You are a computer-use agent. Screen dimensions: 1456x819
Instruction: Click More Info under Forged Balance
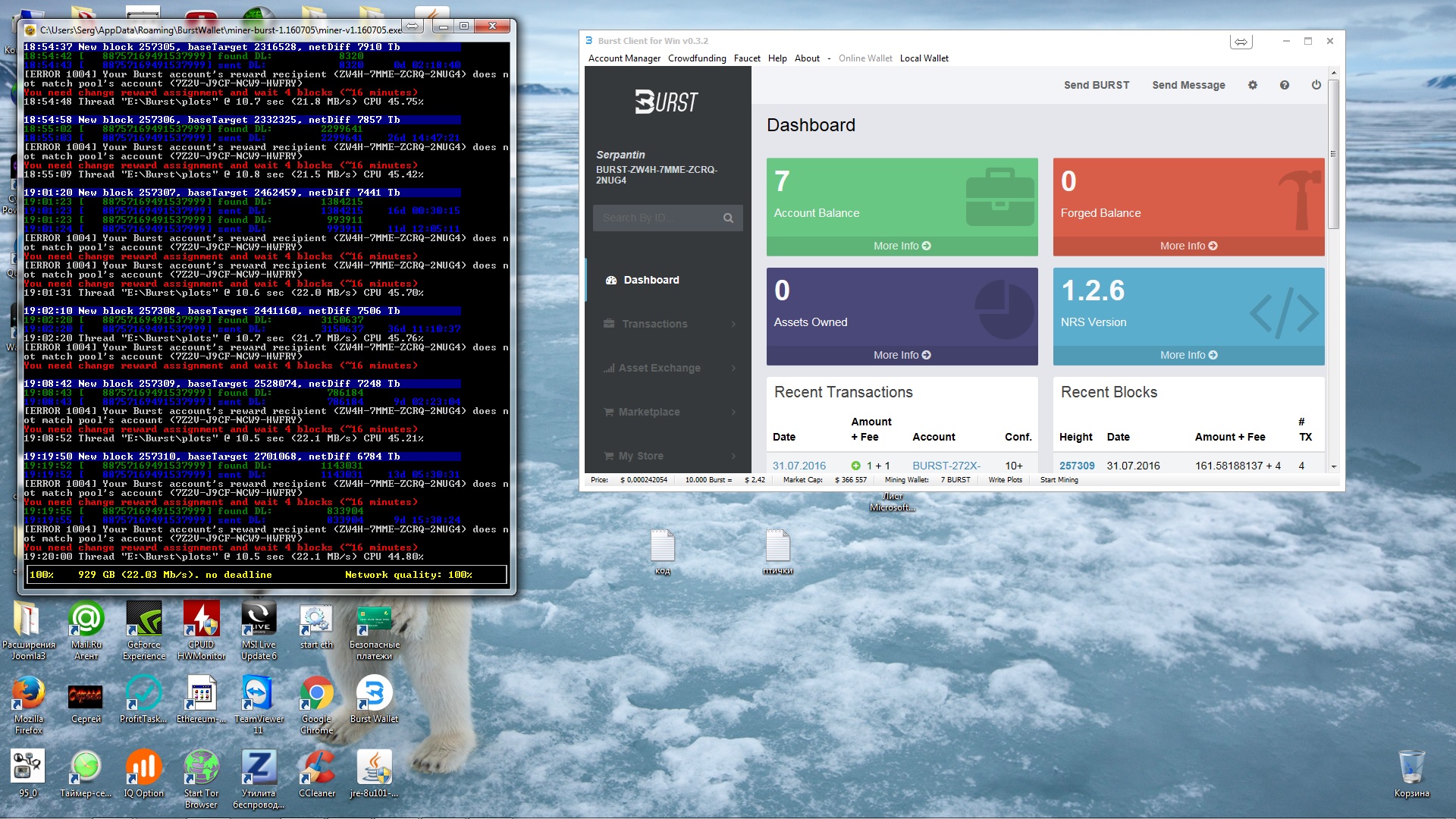click(x=1188, y=246)
